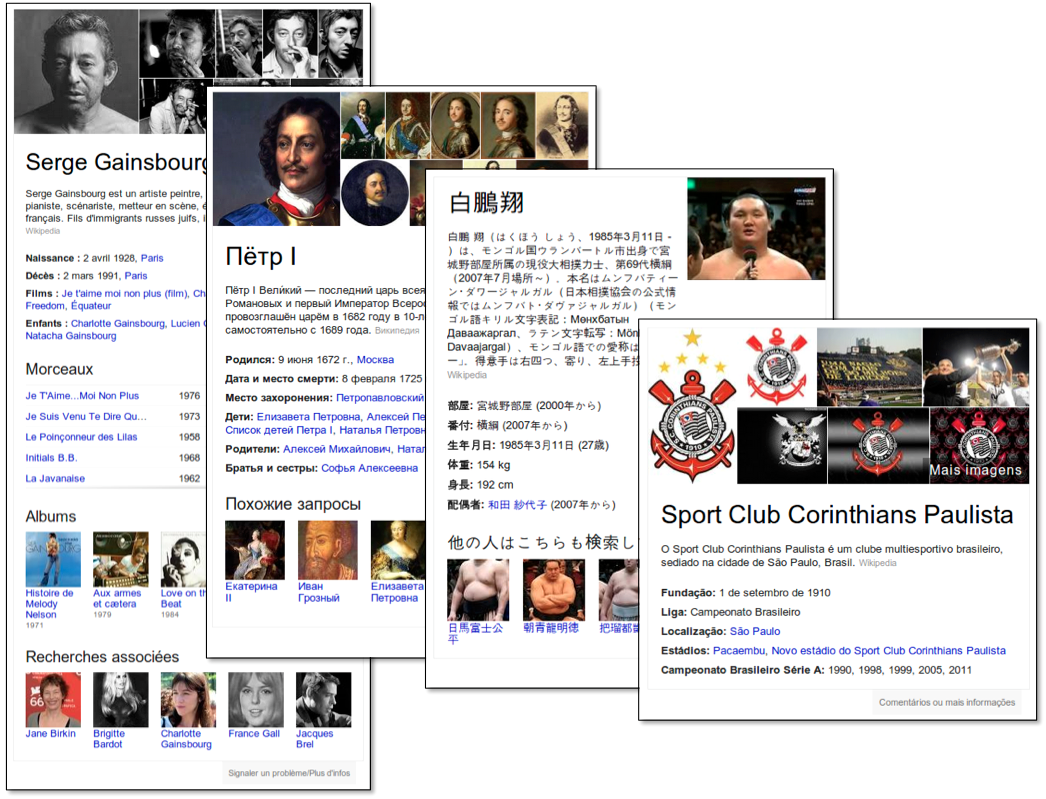
Task: Click the Елизавета Петровна related search portrait
Action: coord(398,550)
